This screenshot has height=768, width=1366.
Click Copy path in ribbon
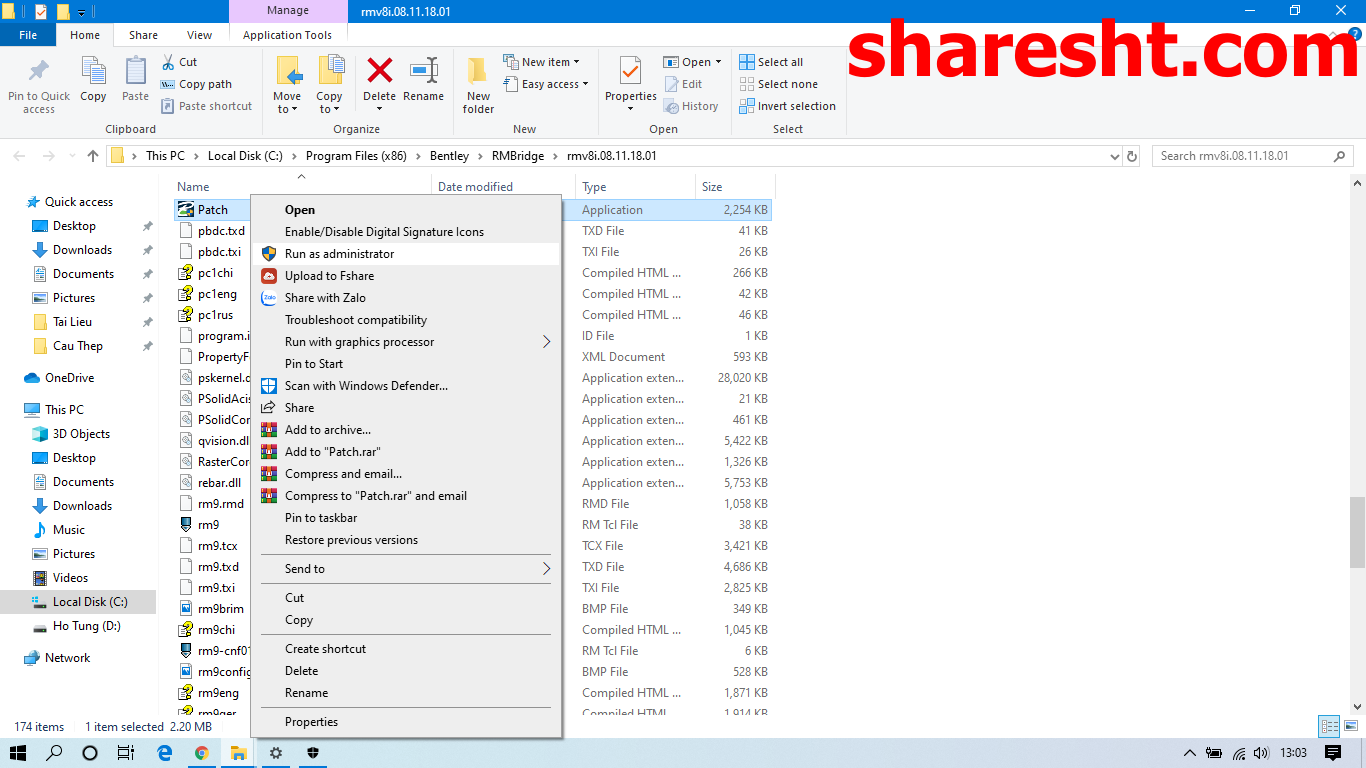196,84
